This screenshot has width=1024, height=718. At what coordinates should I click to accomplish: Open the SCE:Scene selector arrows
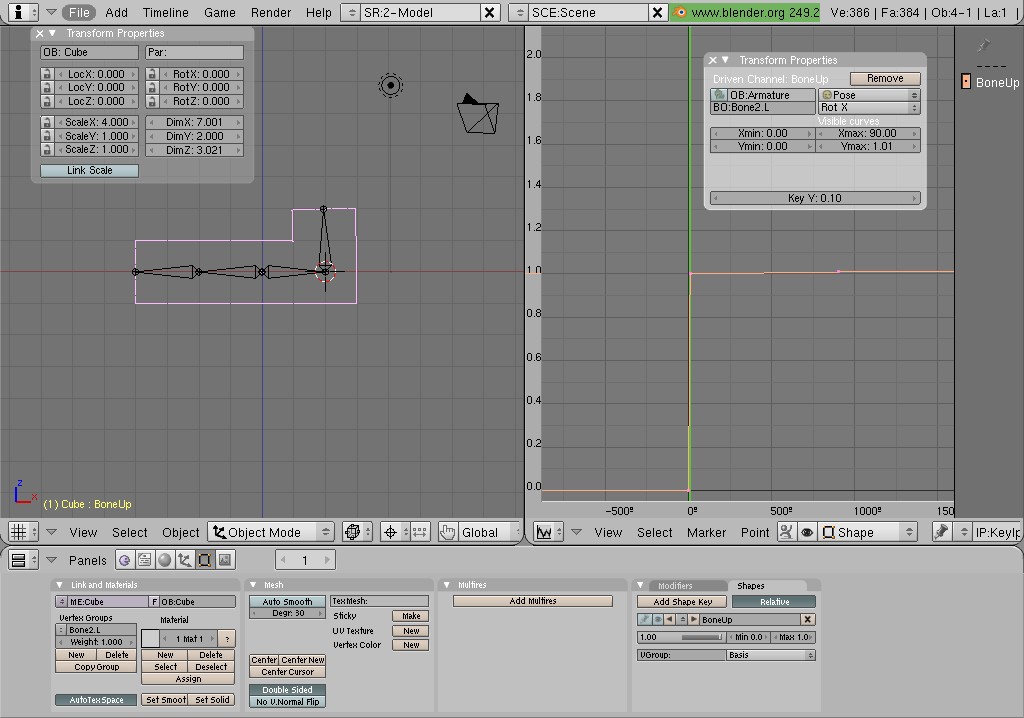(520, 12)
